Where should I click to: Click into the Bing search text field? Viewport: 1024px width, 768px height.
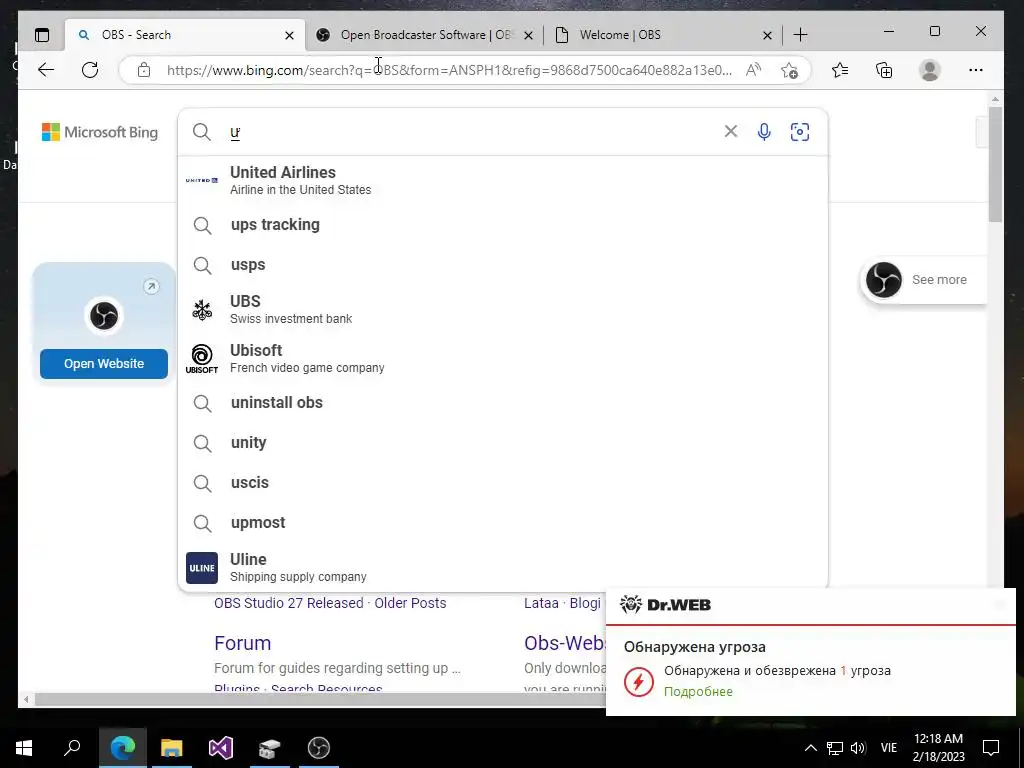470,132
